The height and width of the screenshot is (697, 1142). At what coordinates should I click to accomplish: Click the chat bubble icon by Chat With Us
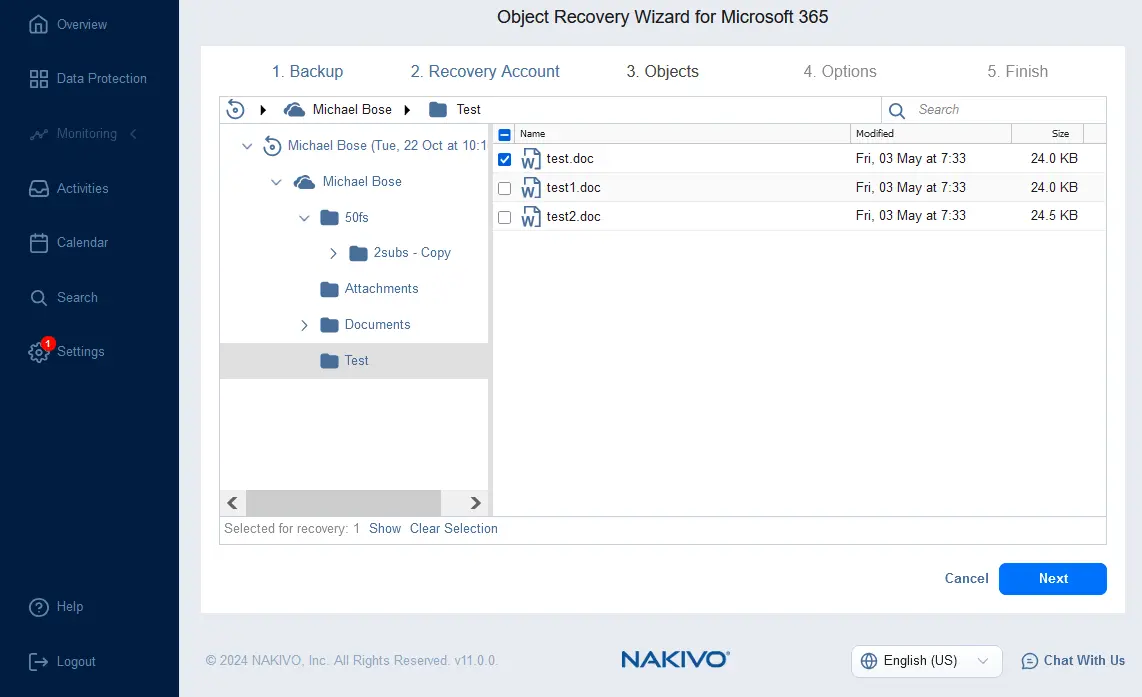1030,661
